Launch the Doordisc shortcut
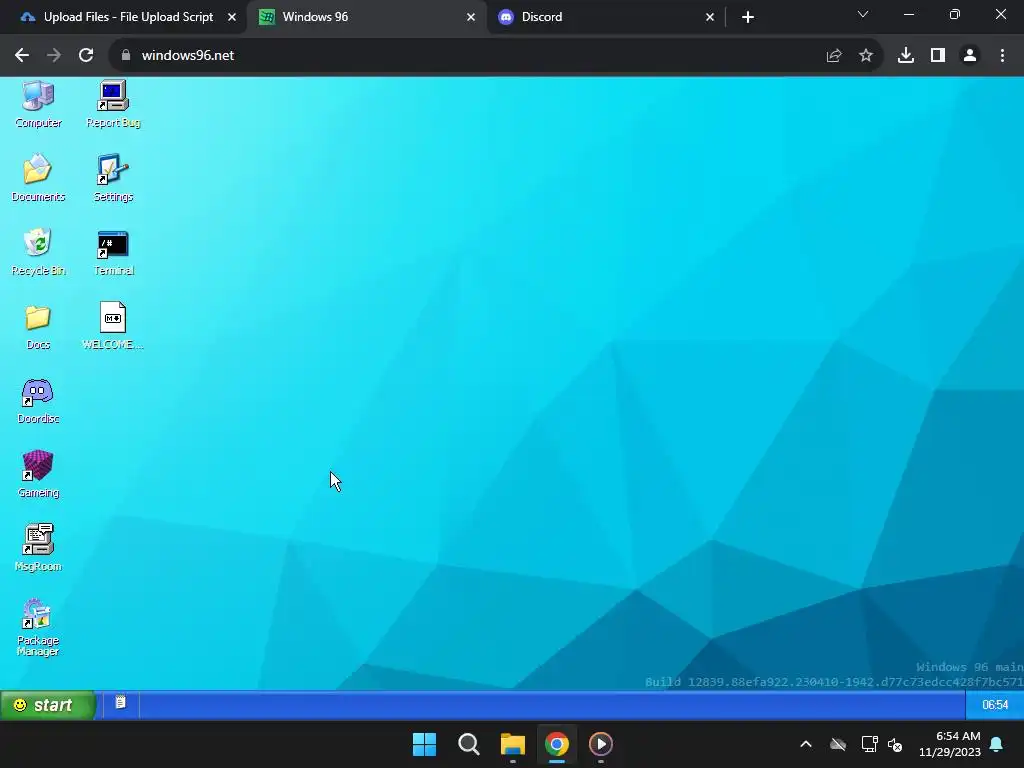 [38, 400]
